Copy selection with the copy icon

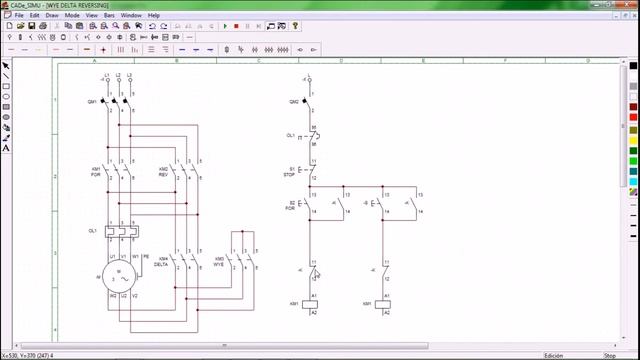(x=68, y=26)
